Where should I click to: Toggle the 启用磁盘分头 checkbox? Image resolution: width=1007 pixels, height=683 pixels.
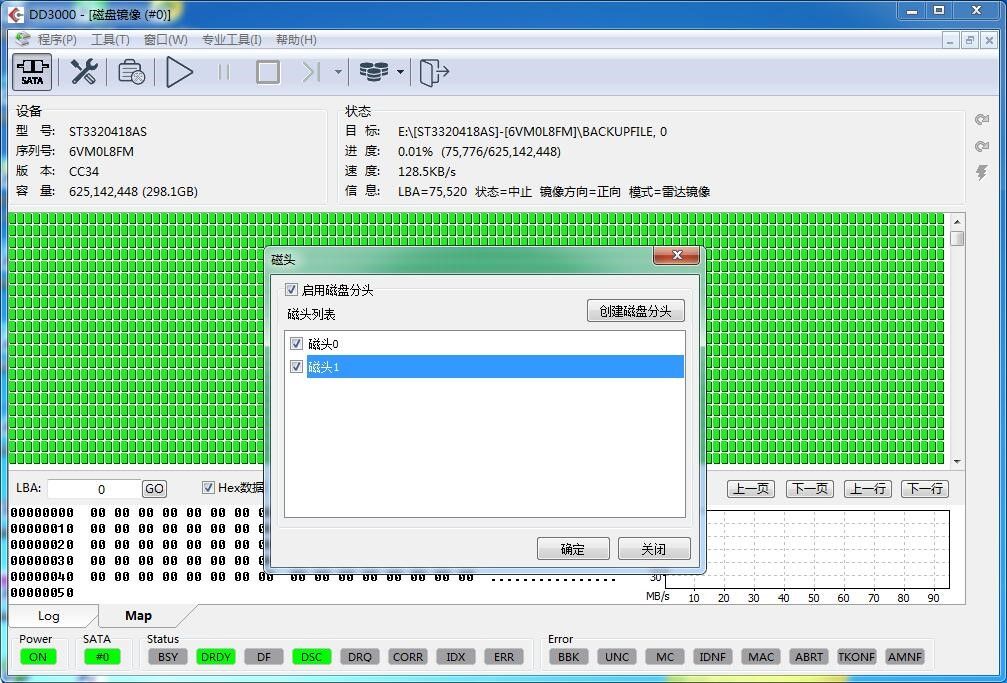pyautogui.click(x=291, y=290)
